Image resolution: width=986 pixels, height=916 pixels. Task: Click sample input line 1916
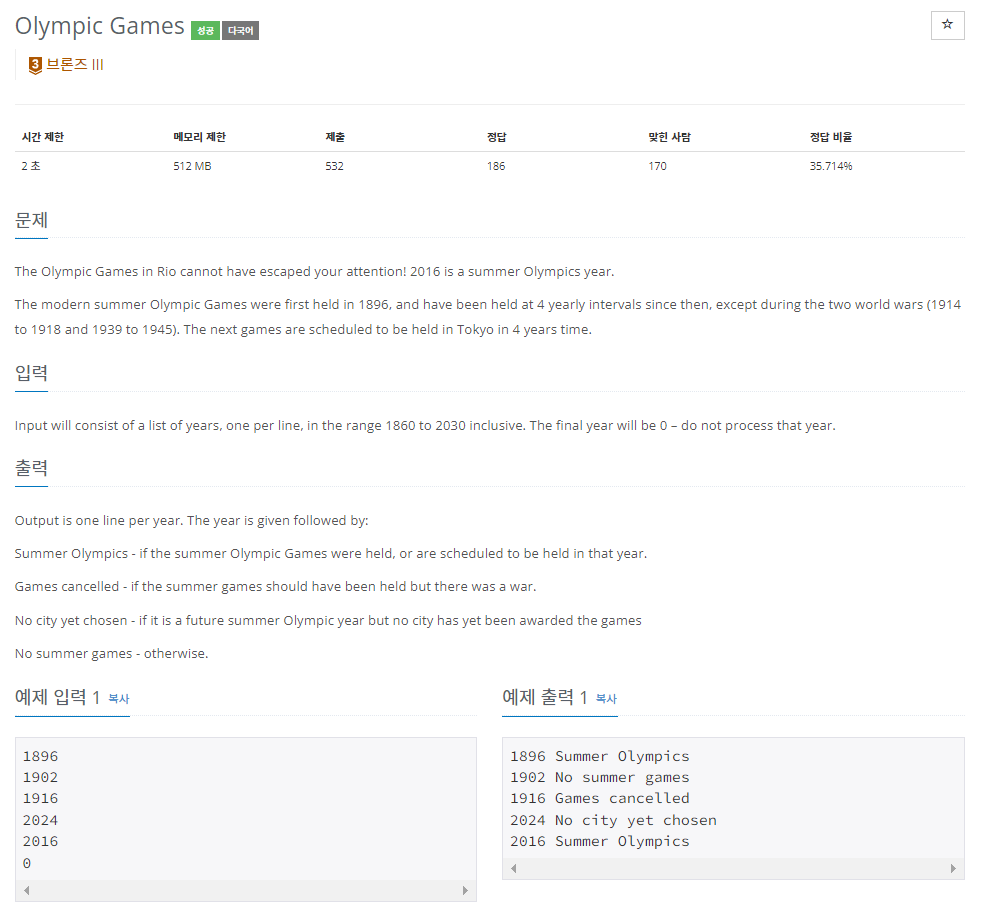pyautogui.click(x=40, y=798)
